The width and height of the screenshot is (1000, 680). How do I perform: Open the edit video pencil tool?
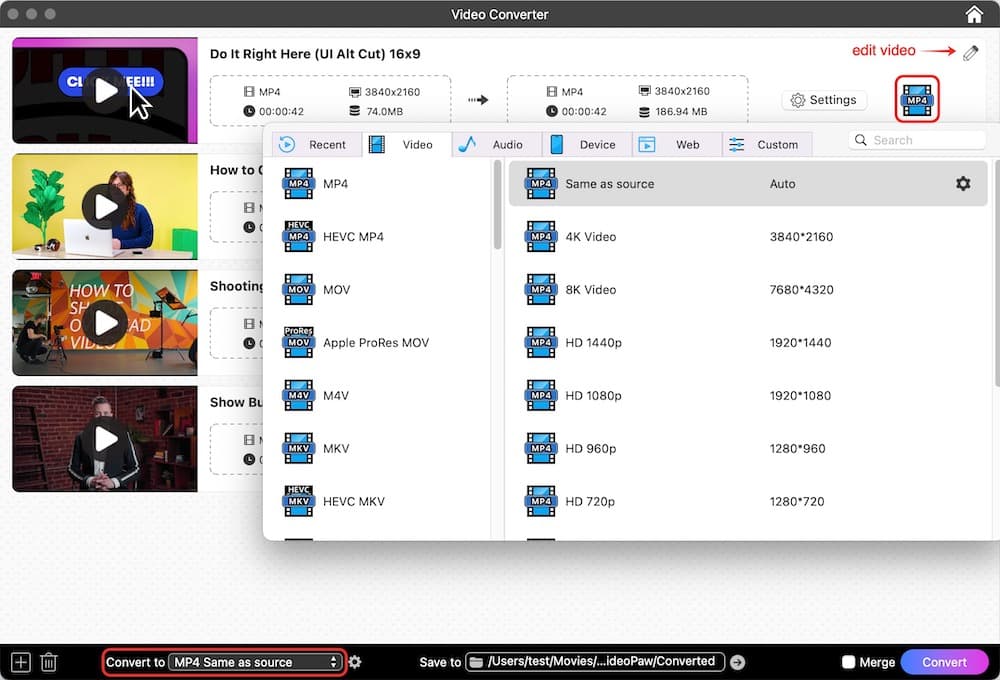(969, 52)
